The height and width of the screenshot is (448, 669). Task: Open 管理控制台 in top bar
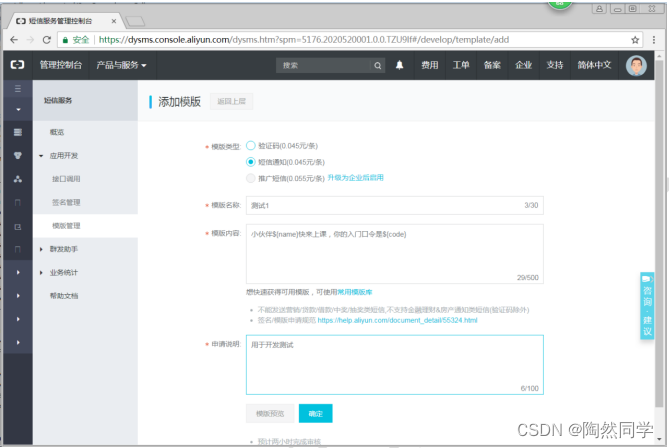[x=61, y=65]
